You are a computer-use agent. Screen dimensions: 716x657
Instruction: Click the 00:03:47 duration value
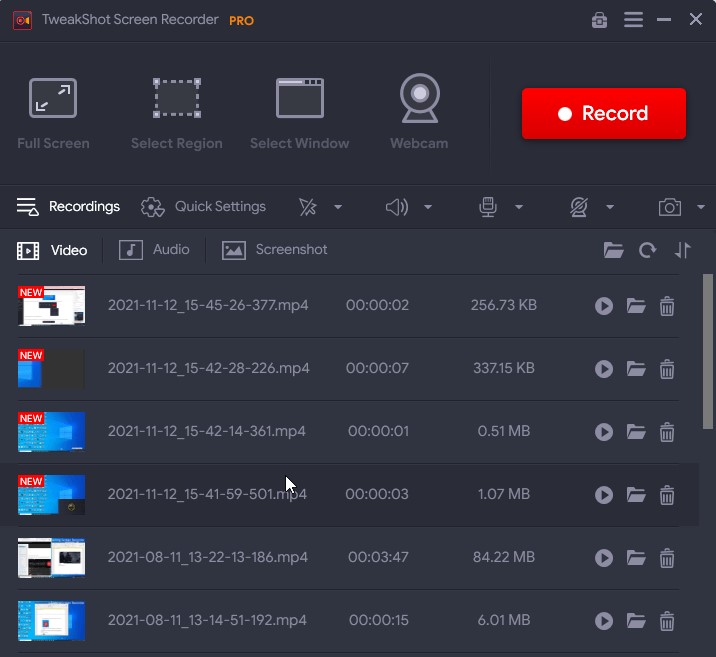coord(378,557)
